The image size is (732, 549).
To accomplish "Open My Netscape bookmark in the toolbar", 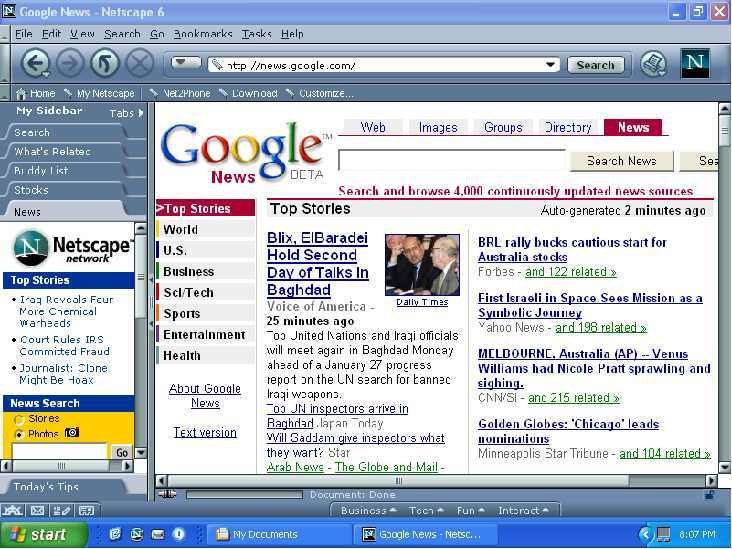I will 99,93.
